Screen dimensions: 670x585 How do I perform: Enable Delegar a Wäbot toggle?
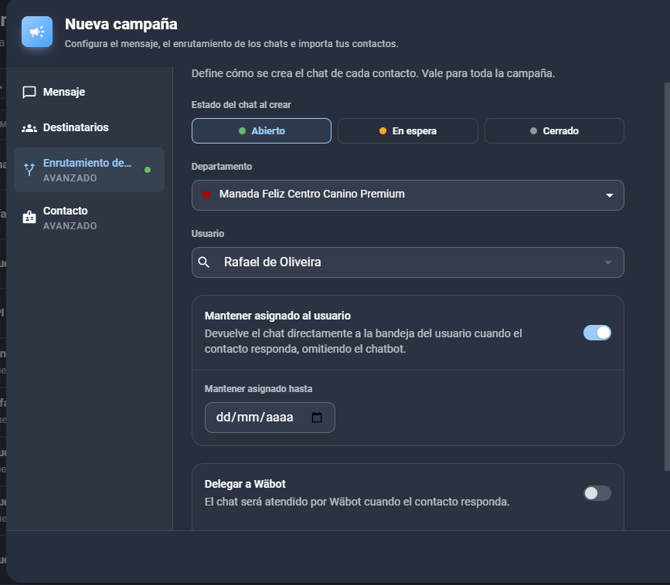[x=597, y=493]
